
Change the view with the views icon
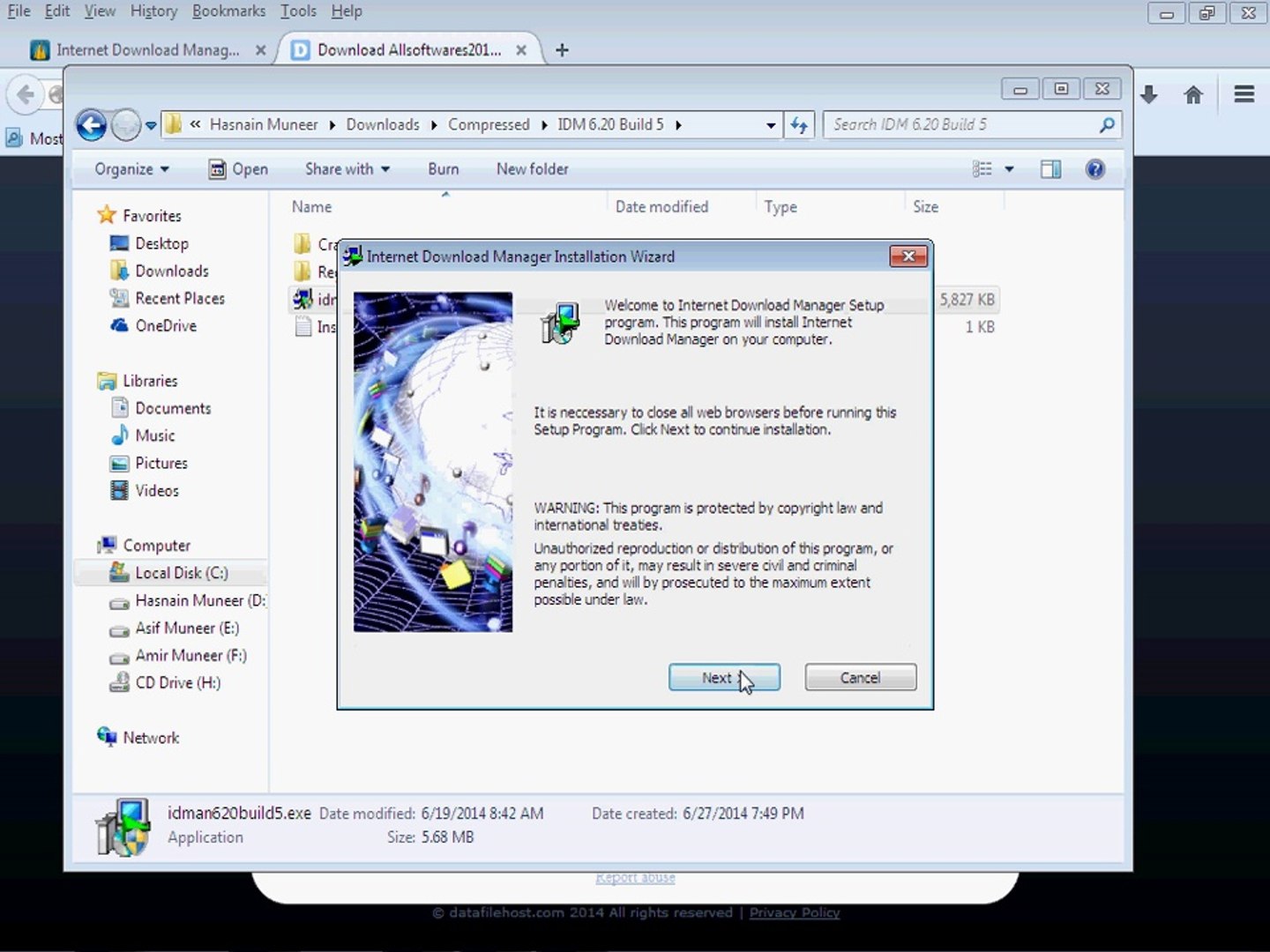tap(982, 169)
